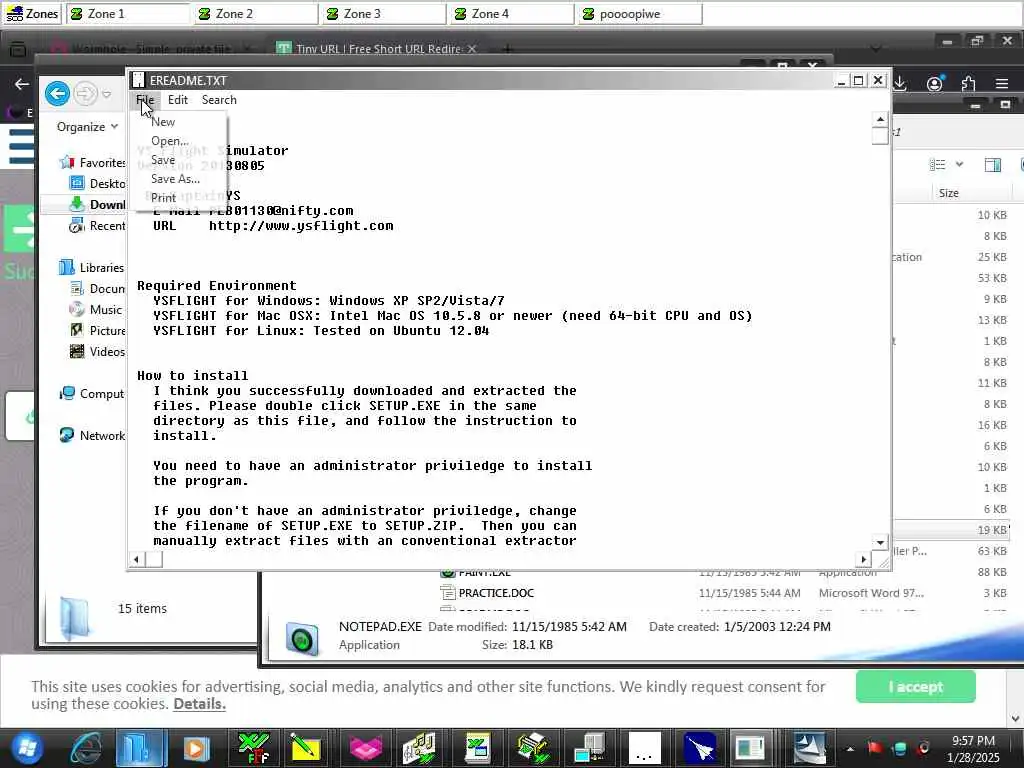Open the browser extensions puzzle icon

point(968,84)
